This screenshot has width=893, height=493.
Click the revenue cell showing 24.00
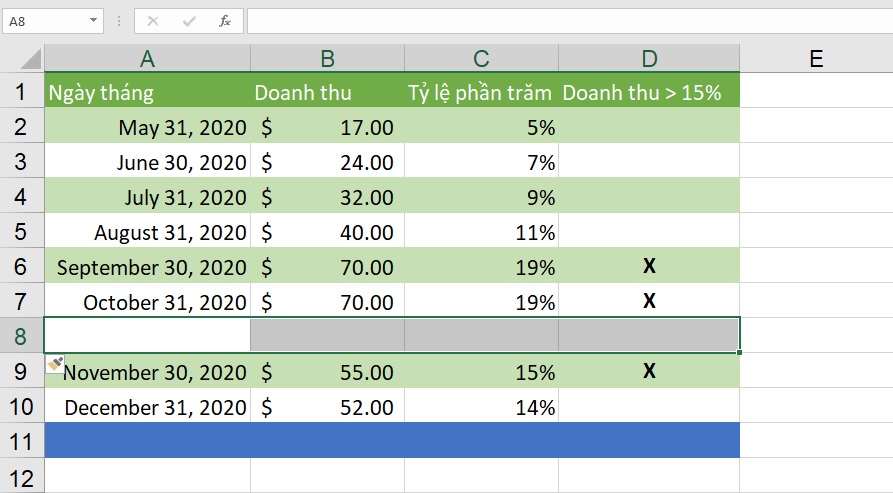coord(327,161)
